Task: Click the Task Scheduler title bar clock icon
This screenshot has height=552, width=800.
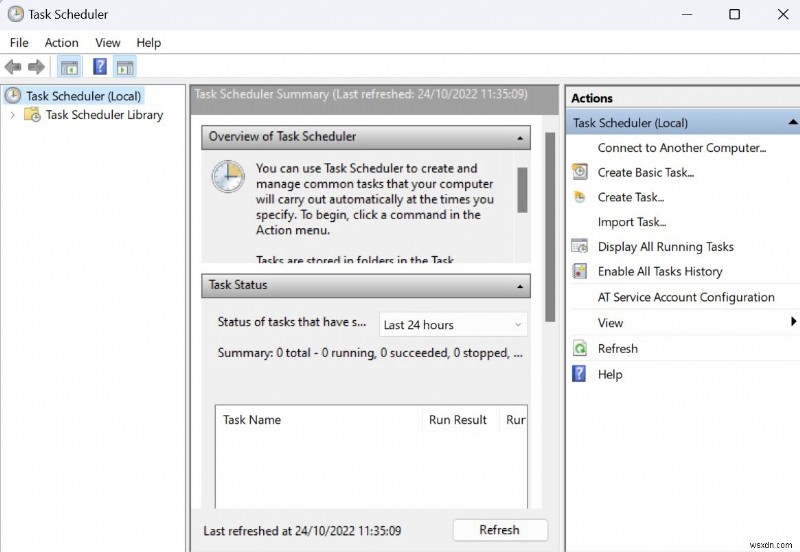Action: pos(15,14)
